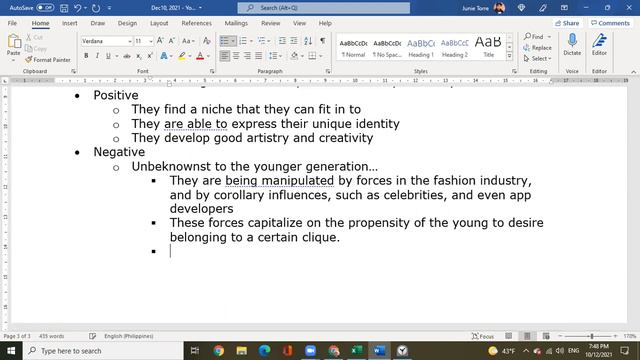The height and width of the screenshot is (360, 640).
Task: Align paragraph text to the right
Action: point(247,56)
